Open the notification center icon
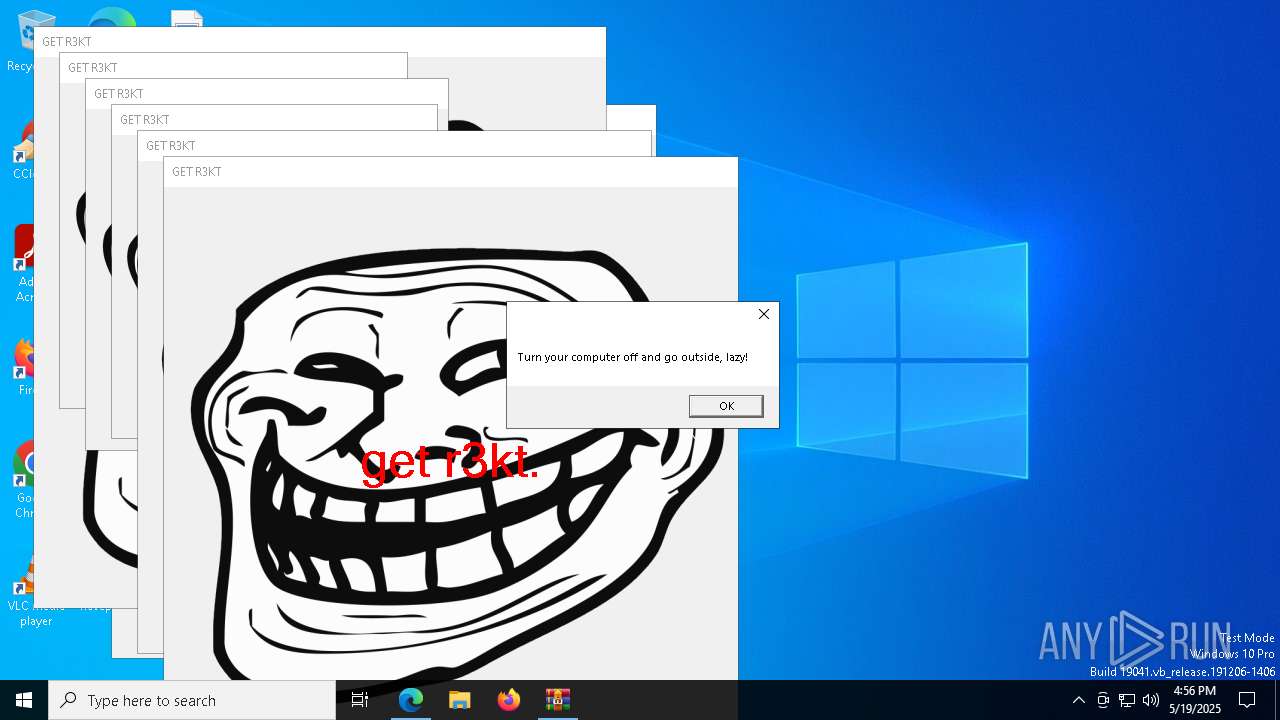Viewport: 1280px width, 720px height. [1247, 700]
